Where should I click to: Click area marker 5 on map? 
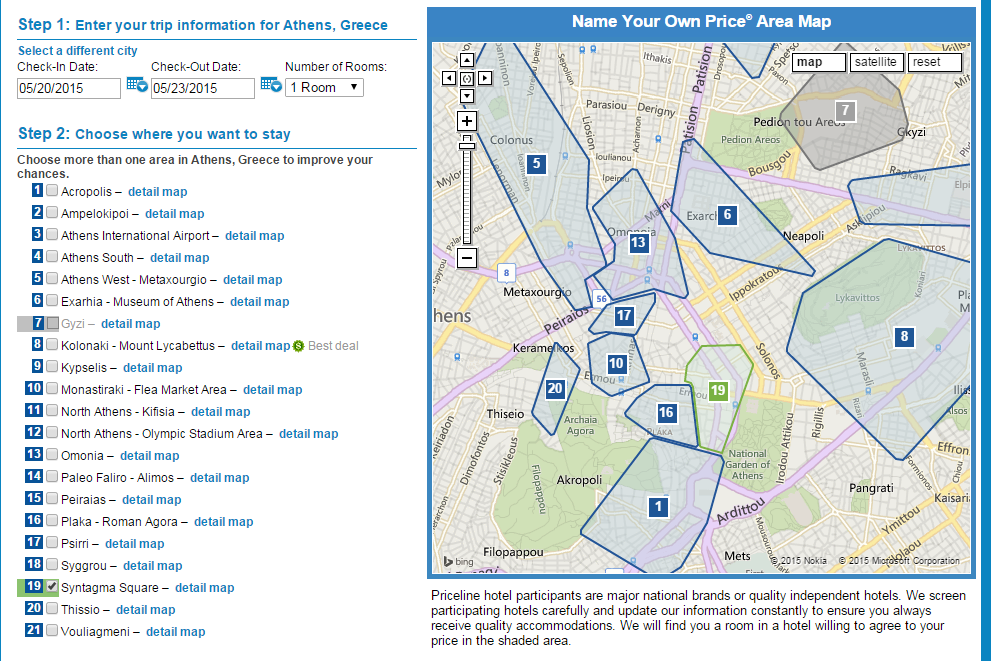pyautogui.click(x=536, y=164)
